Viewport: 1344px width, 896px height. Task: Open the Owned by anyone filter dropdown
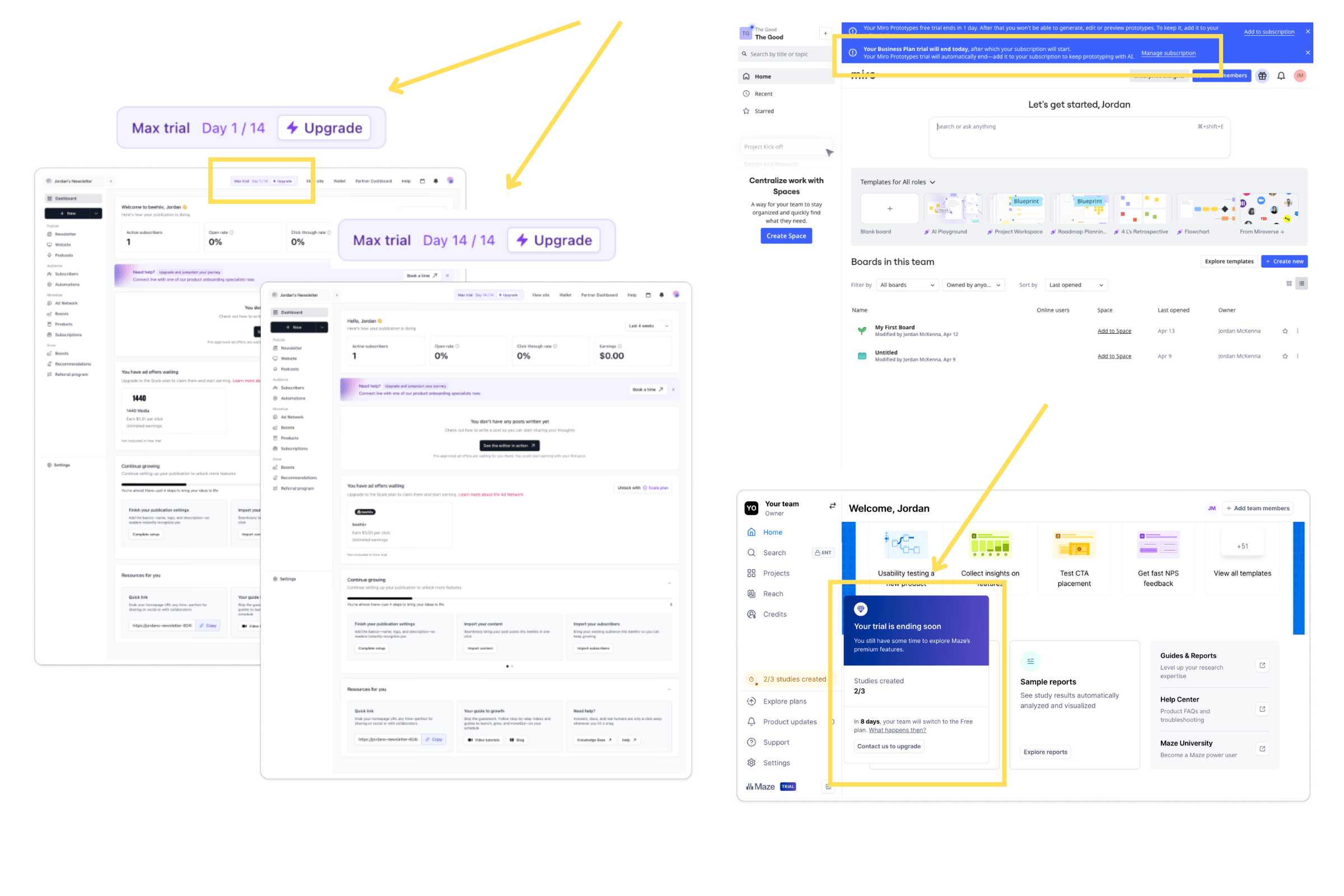[x=974, y=285]
